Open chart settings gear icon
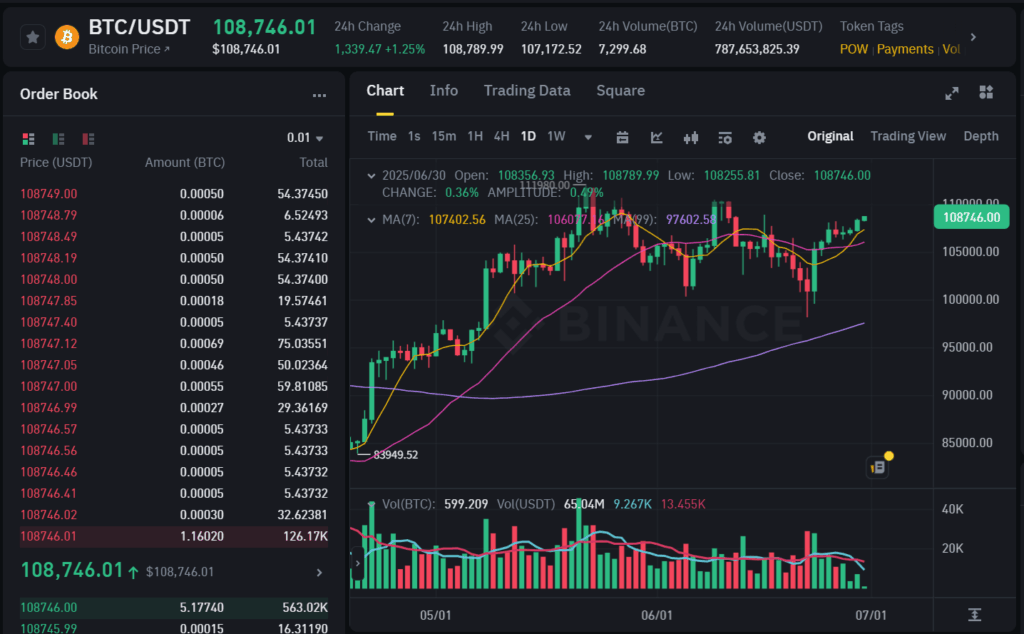Viewport: 1024px width, 634px height. point(759,137)
